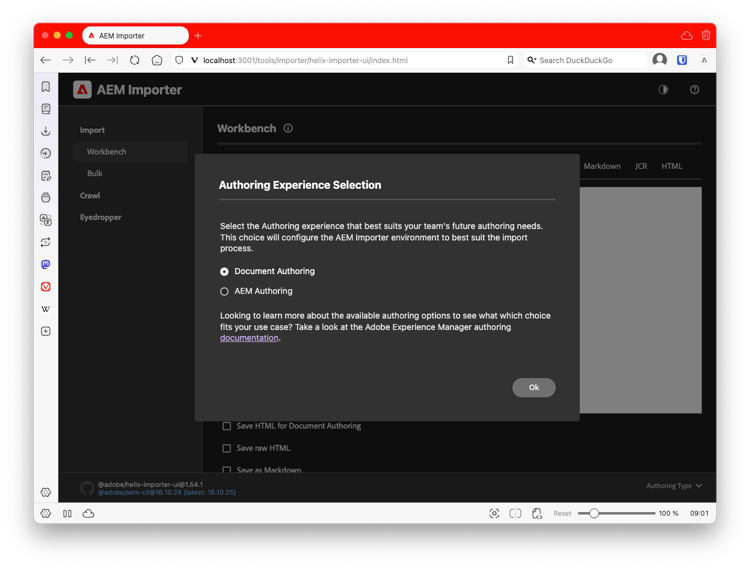Select Workbench in left navigation
Viewport: 750px width, 568px height.
pos(131,152)
